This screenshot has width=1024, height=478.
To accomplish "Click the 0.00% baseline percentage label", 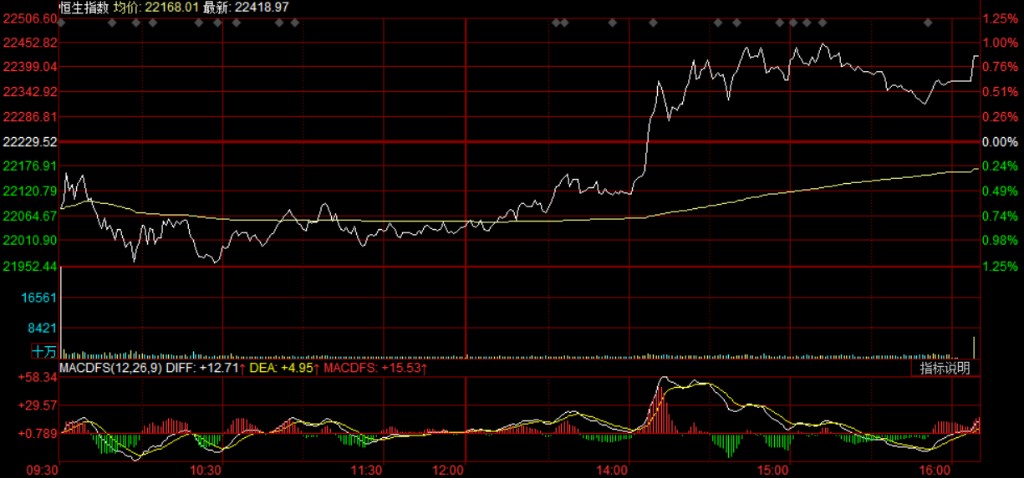I will pyautogui.click(x=1000, y=142).
